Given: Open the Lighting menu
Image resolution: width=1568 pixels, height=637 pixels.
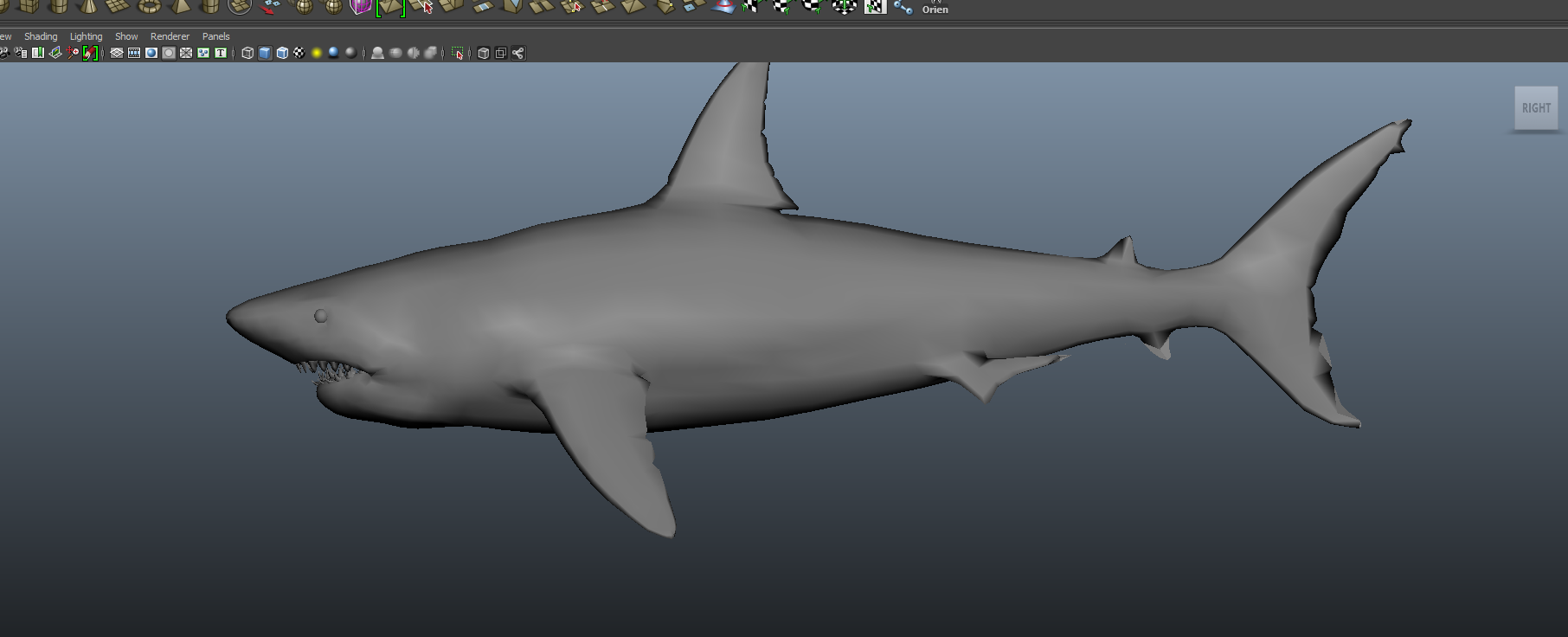Looking at the screenshot, I should [86, 36].
